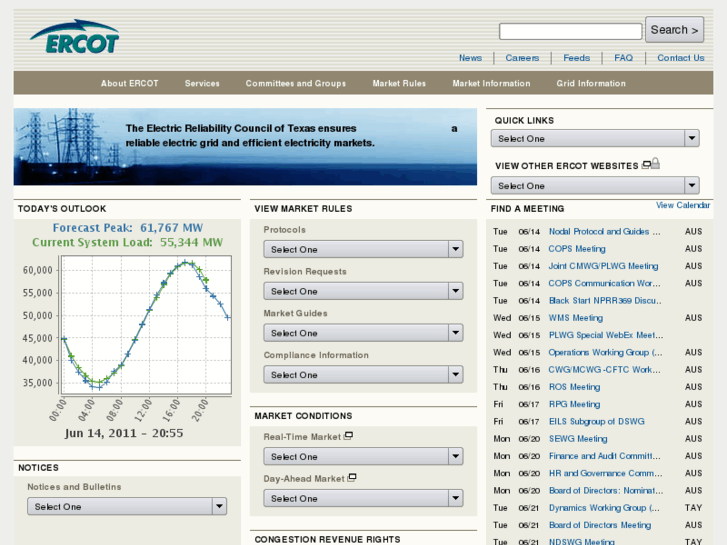Open the Feeds link
This screenshot has height=545, width=727.
[x=576, y=58]
